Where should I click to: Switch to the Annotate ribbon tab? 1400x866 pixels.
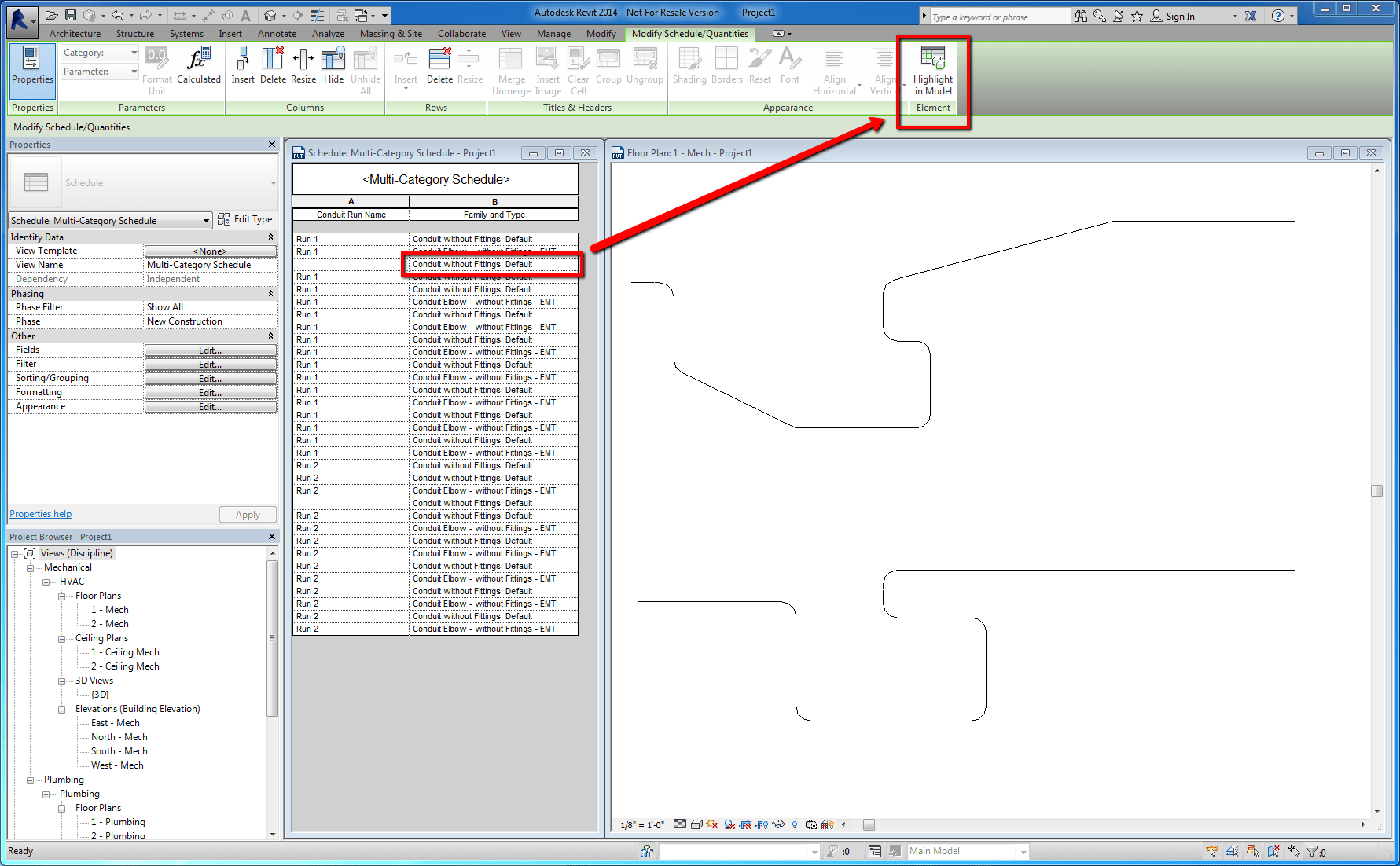point(277,33)
